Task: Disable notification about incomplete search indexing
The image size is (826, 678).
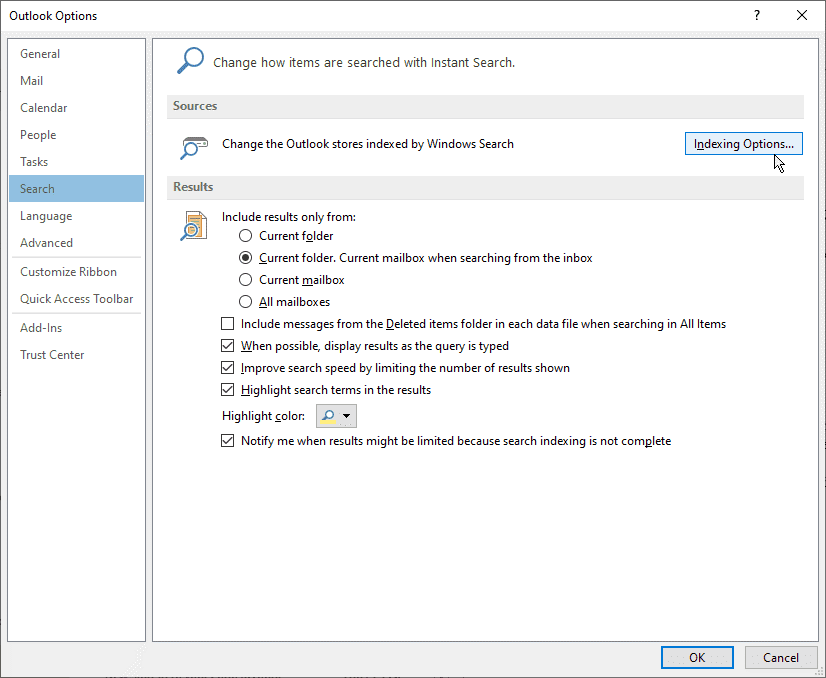Action: click(x=227, y=440)
